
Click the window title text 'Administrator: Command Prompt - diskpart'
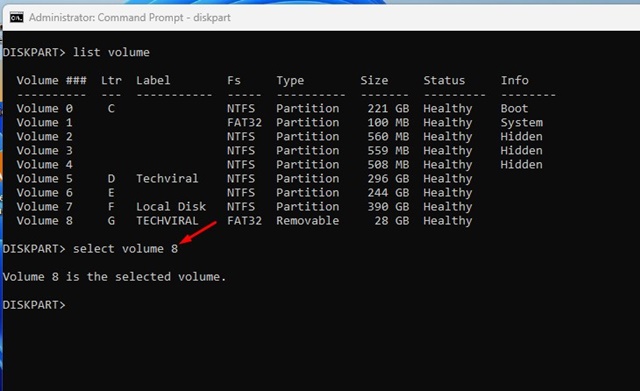click(x=129, y=18)
